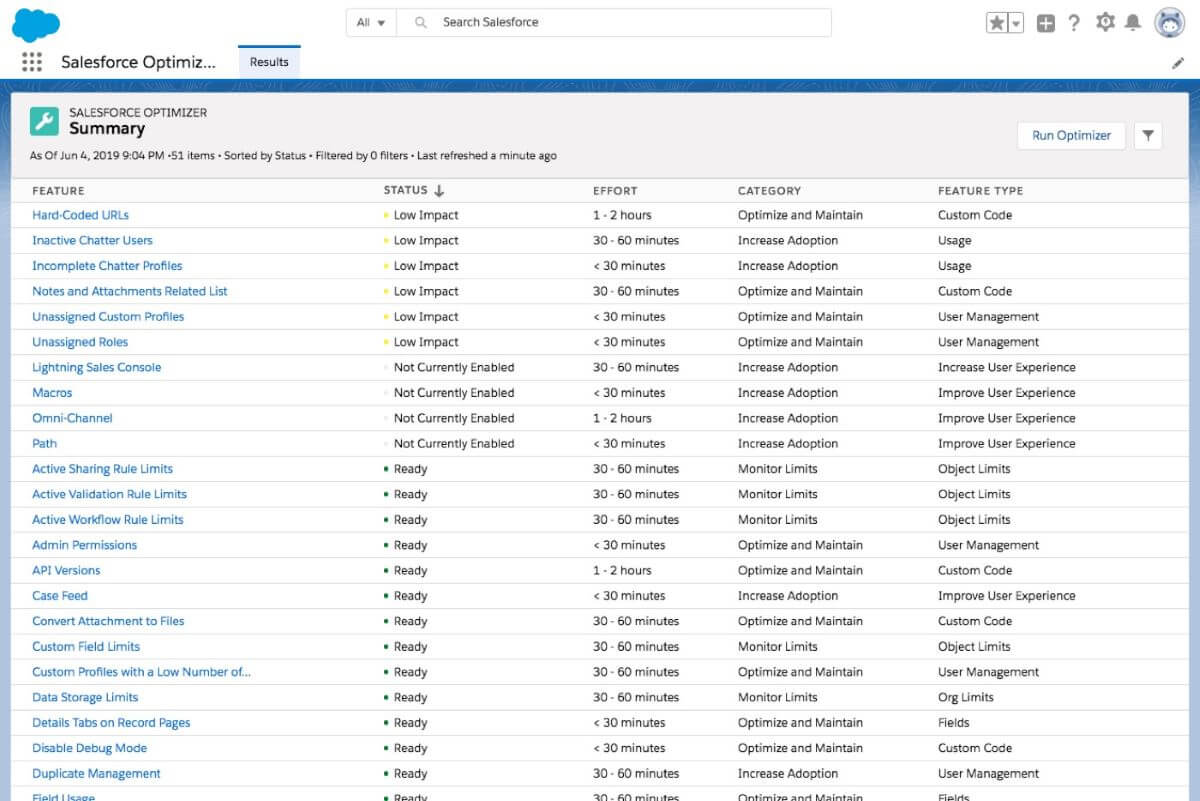View notifications with the bell icon
Image resolution: width=1200 pixels, height=801 pixels.
tap(1131, 22)
